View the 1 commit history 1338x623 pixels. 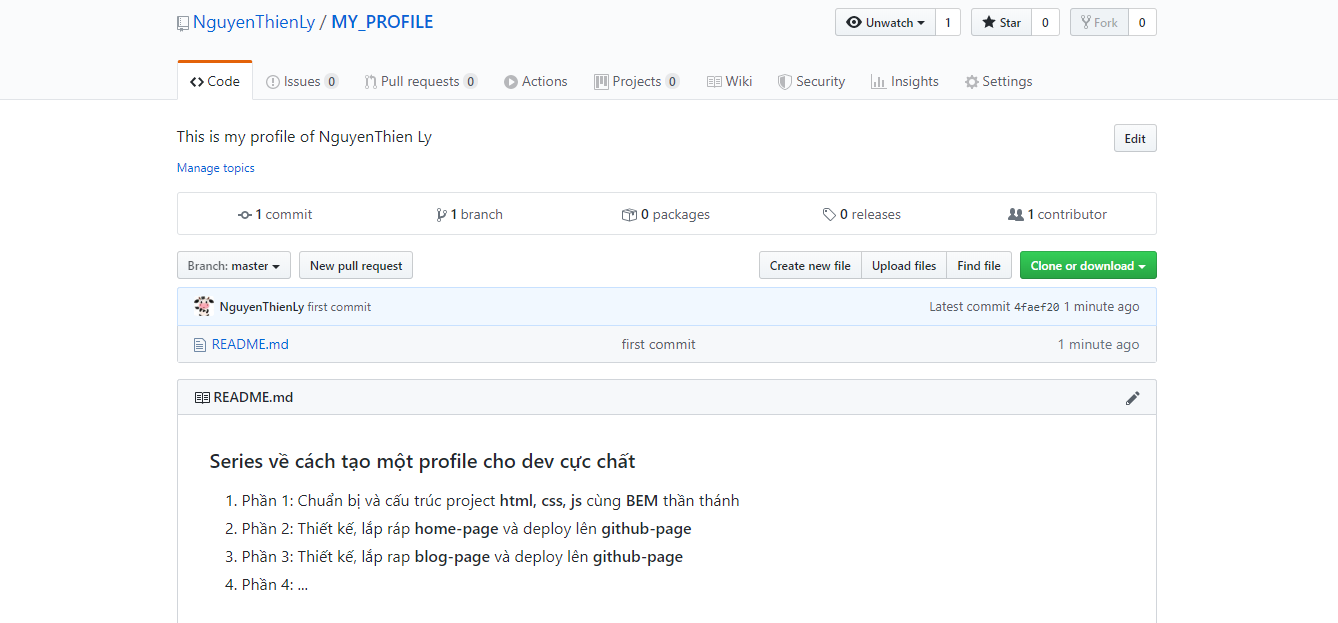(275, 214)
